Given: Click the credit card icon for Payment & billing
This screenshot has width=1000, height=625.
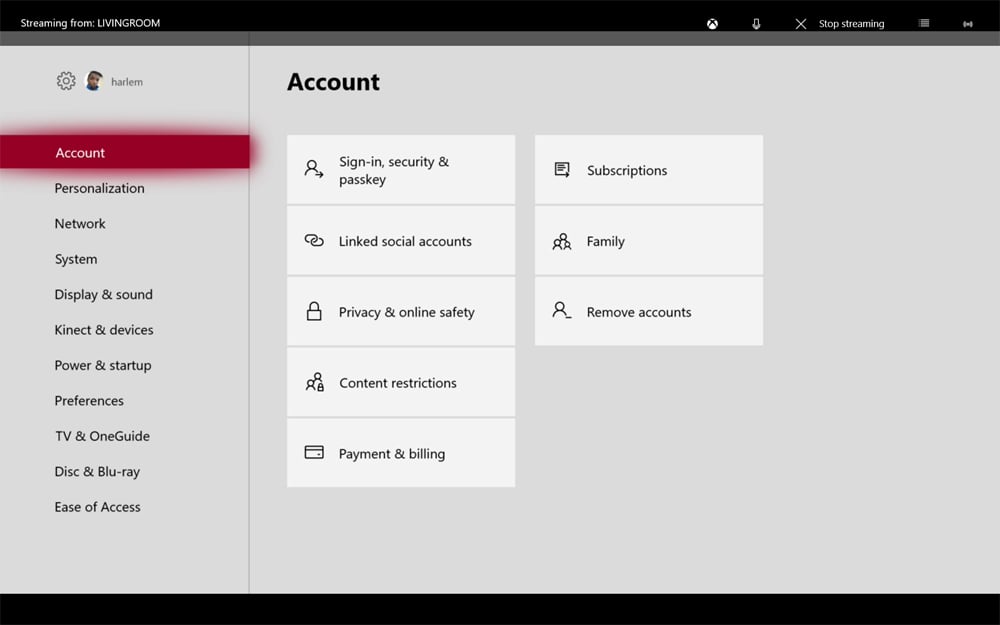Looking at the screenshot, I should 314,453.
